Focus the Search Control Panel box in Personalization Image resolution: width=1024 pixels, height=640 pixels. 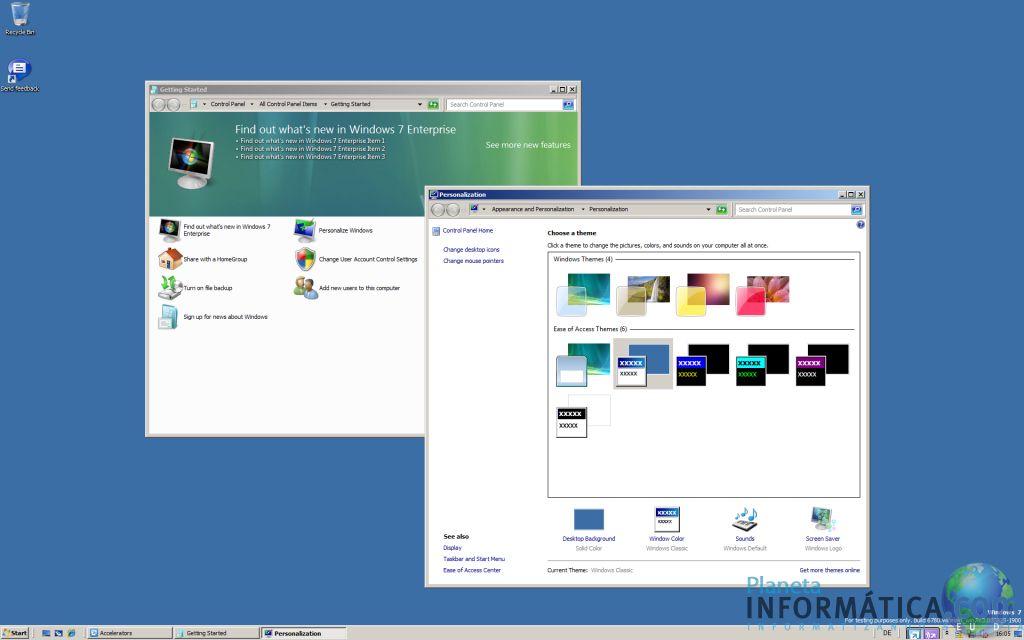pyautogui.click(x=793, y=210)
